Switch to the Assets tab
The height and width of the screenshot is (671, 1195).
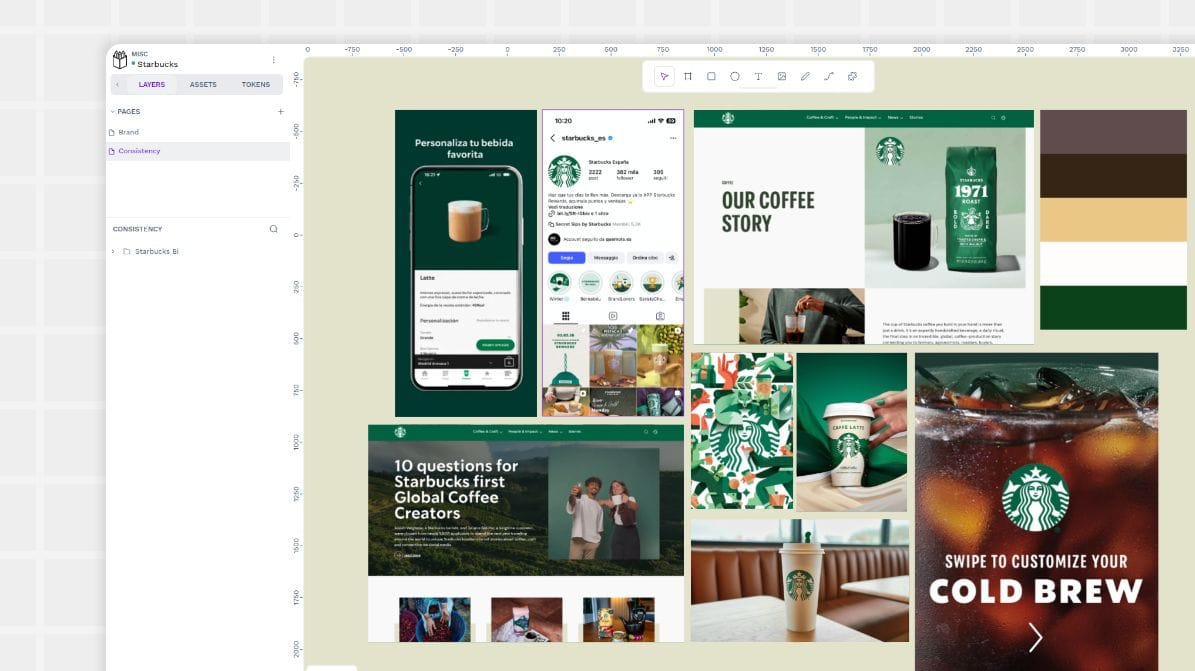tap(203, 84)
